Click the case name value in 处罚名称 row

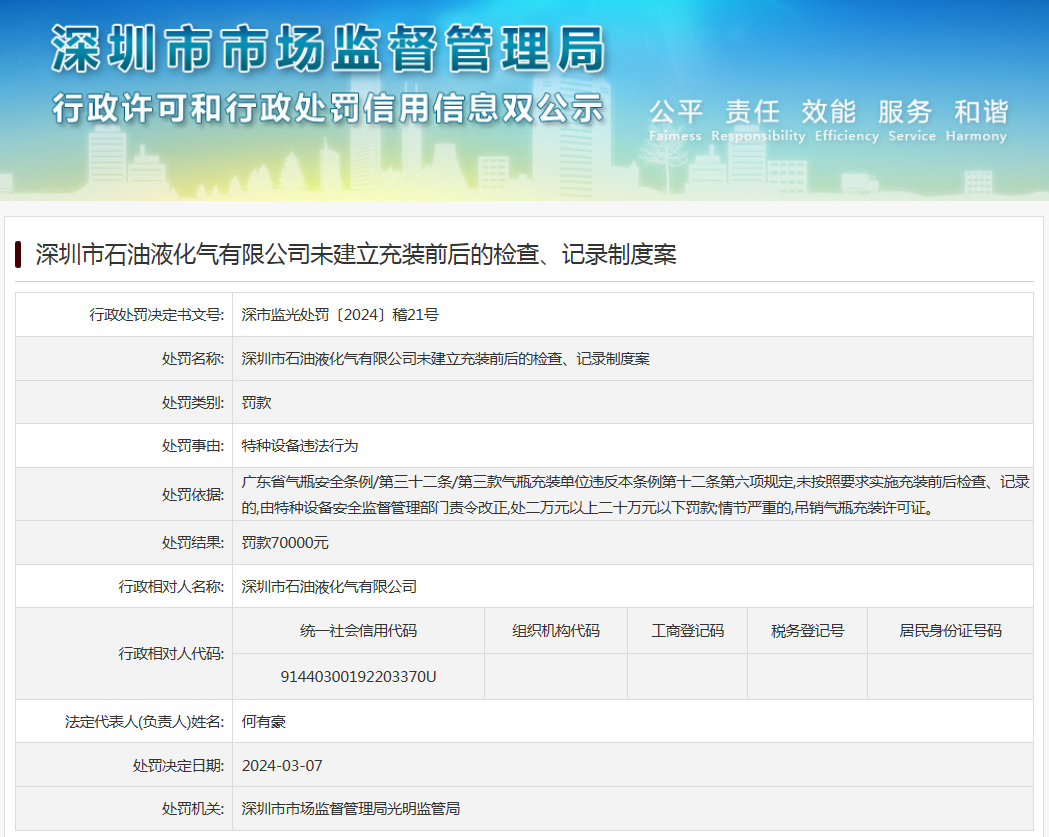(x=446, y=359)
